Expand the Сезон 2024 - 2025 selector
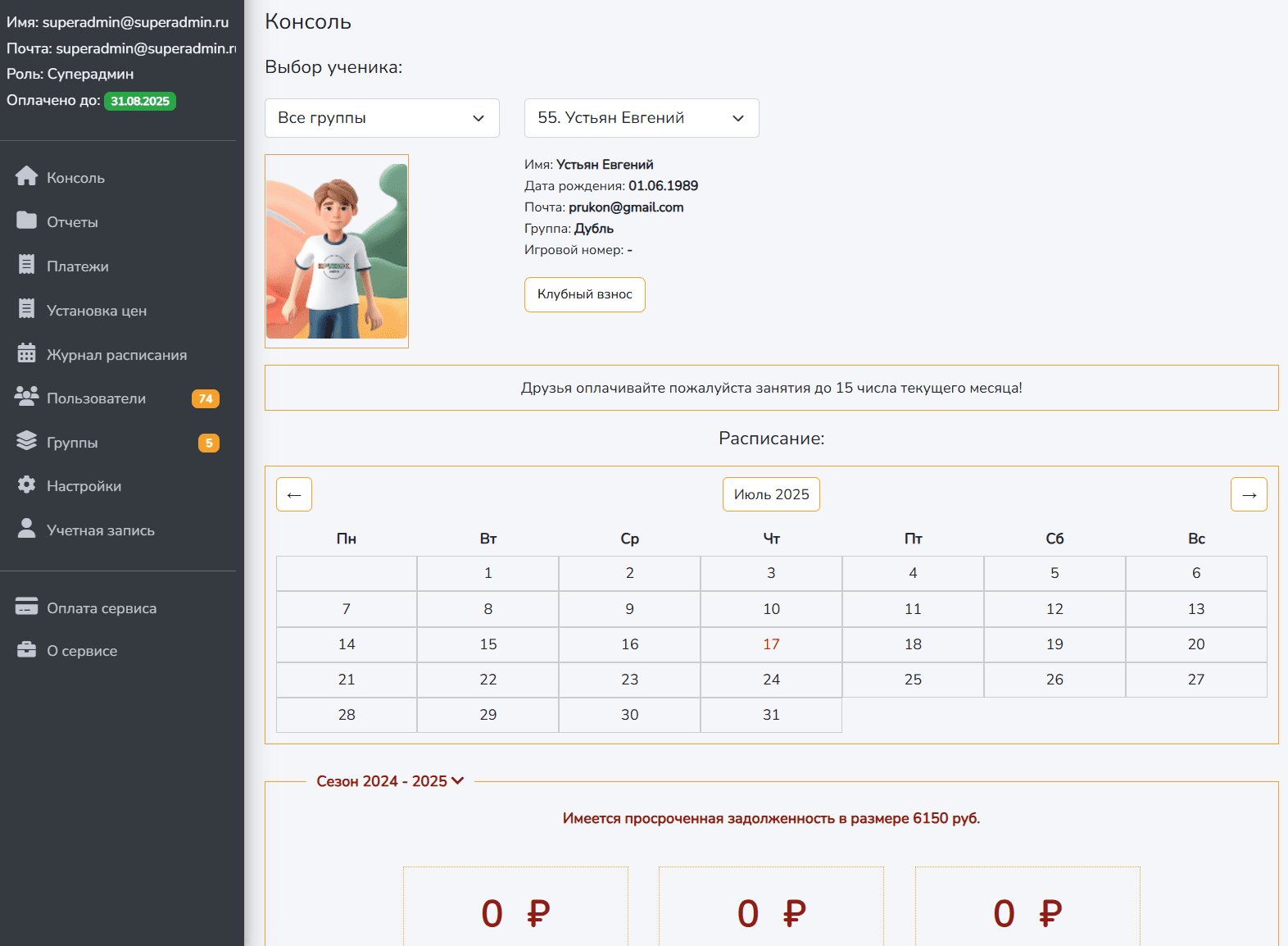Screen dimensions: 1288x946 390,781
